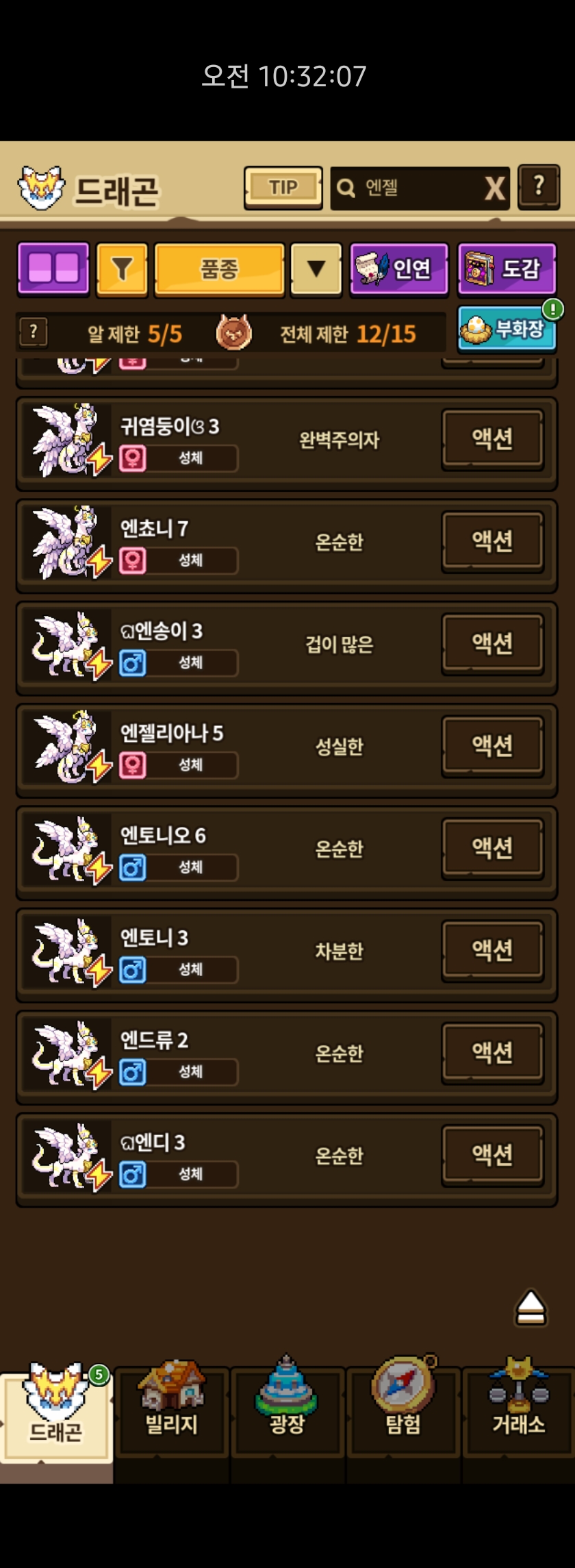Tap the 액션 button for 엔젤리아나 5
This screenshot has height=1568, width=575.
tap(492, 745)
